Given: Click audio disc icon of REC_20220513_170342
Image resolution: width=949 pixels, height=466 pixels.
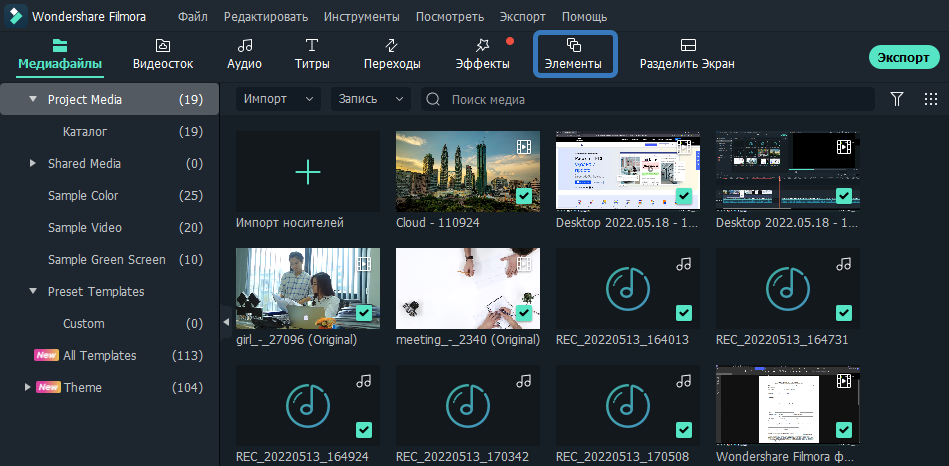Looking at the screenshot, I should click(468, 405).
